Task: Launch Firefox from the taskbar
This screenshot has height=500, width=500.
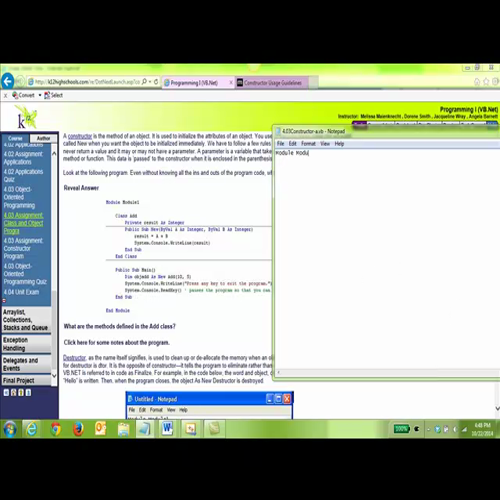Action: pos(78,429)
